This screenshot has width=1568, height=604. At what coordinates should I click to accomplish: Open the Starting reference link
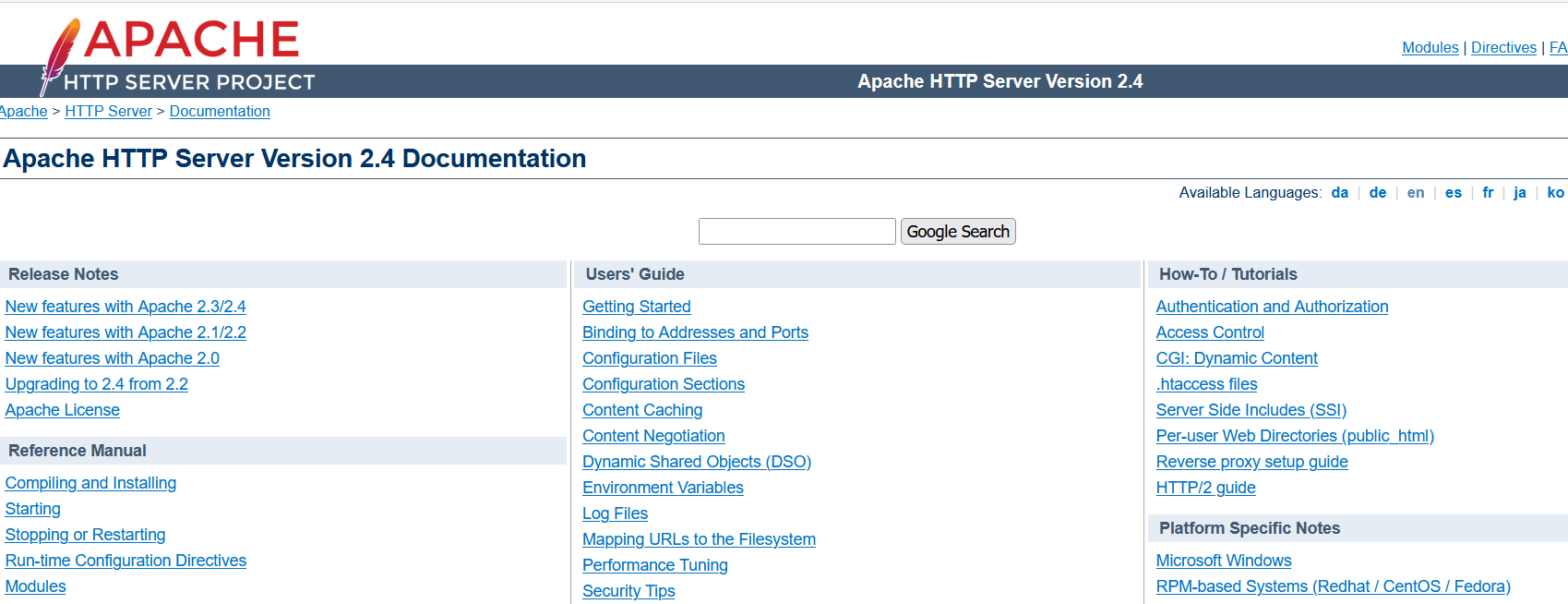pos(33,509)
